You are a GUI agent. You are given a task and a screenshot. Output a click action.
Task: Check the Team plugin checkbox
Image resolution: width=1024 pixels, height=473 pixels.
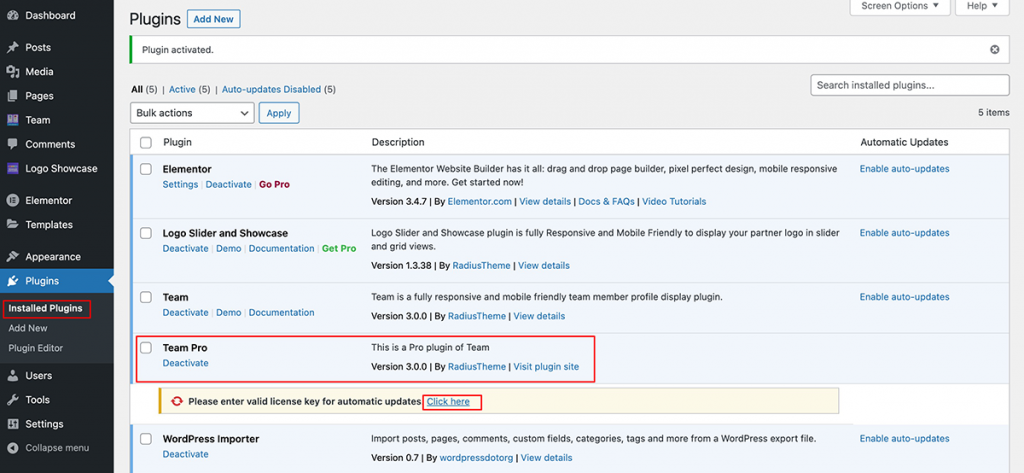pos(146,297)
